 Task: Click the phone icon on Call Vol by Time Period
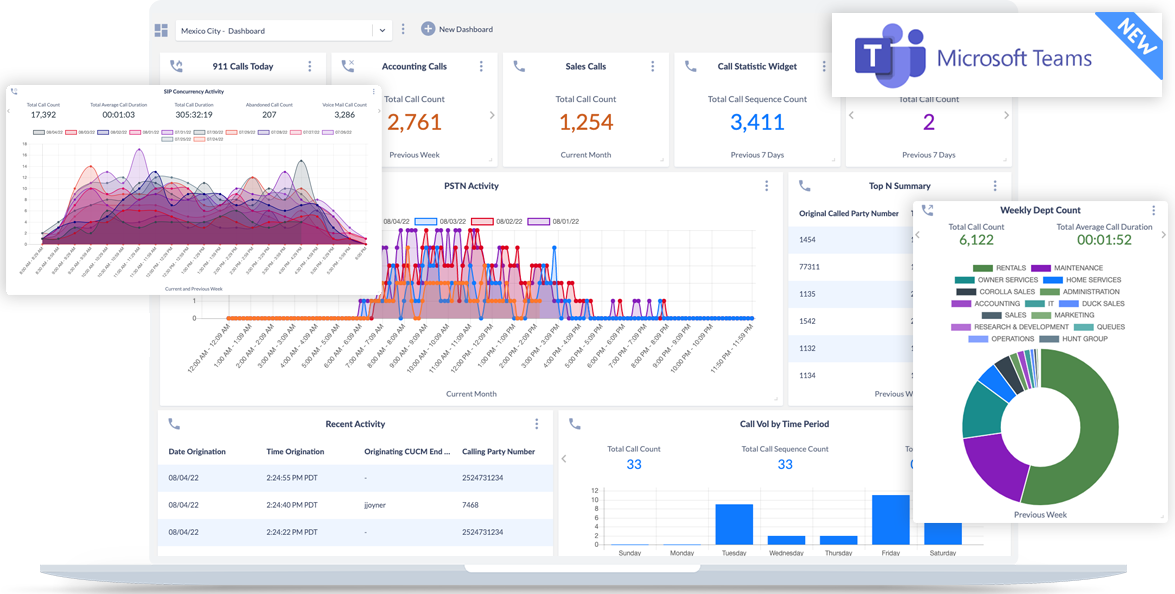point(575,424)
